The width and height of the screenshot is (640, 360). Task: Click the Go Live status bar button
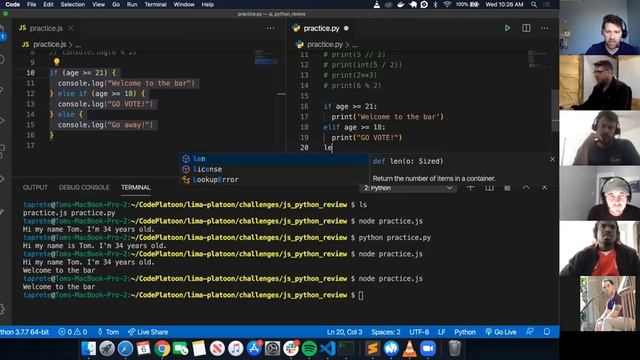click(x=501, y=332)
